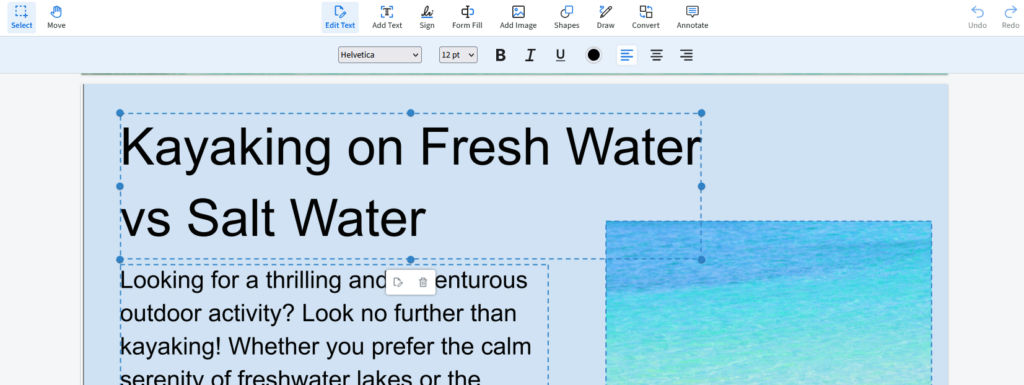Activate the Select tool

click(x=22, y=18)
